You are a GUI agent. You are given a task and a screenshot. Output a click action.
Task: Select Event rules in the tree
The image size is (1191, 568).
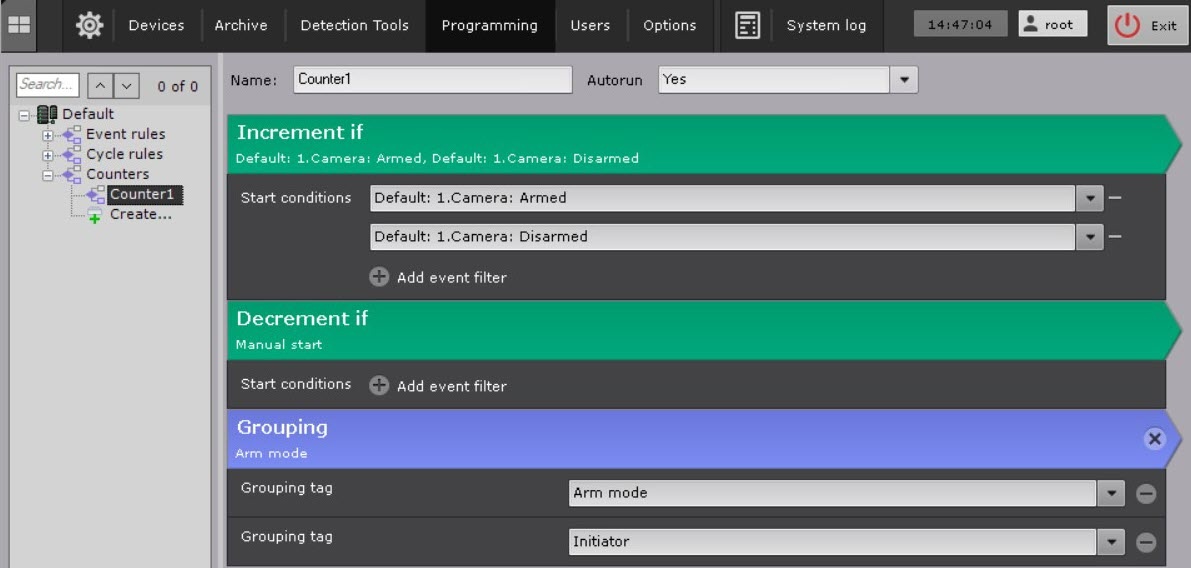coord(125,134)
